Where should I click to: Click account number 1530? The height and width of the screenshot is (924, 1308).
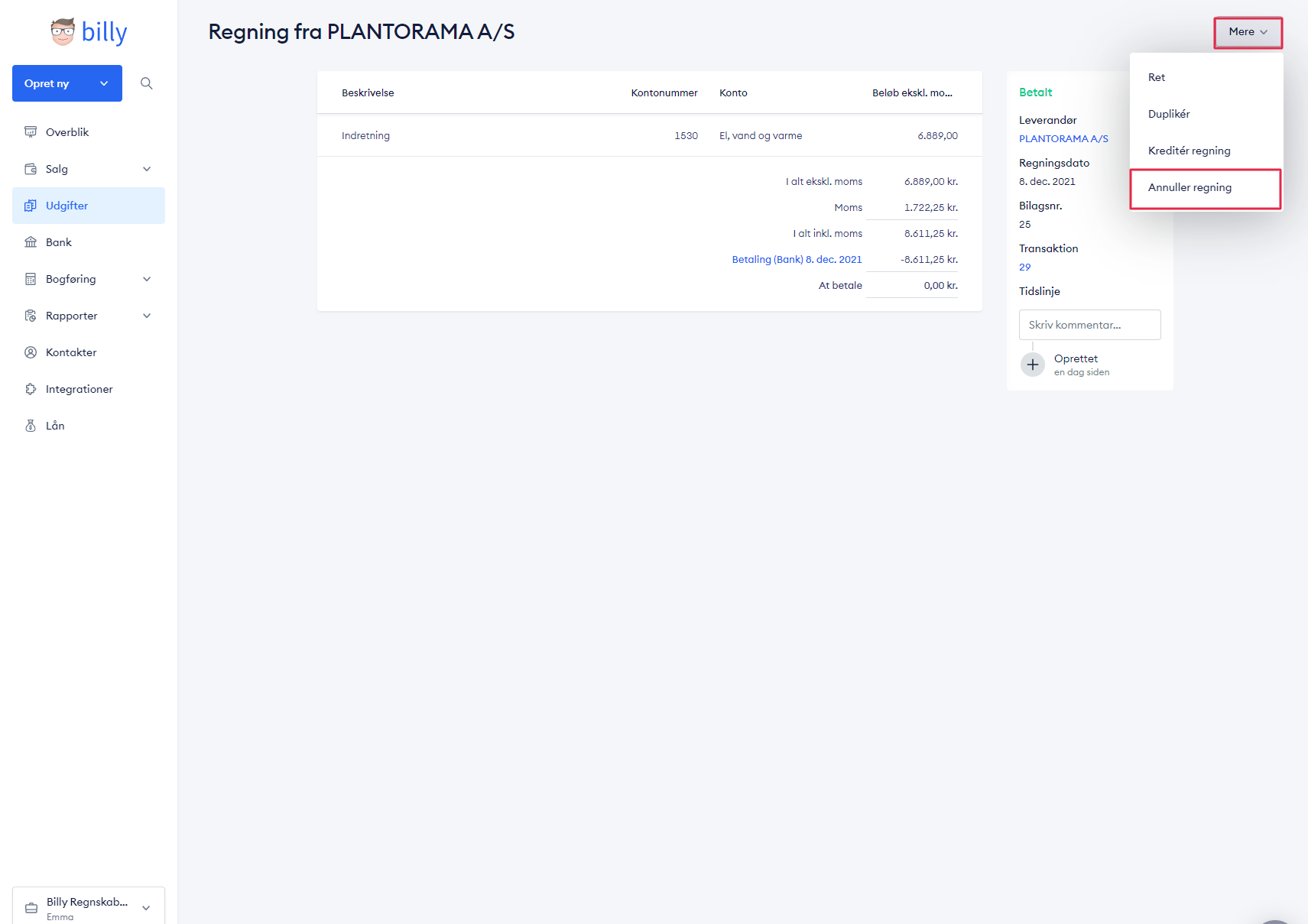coord(686,135)
